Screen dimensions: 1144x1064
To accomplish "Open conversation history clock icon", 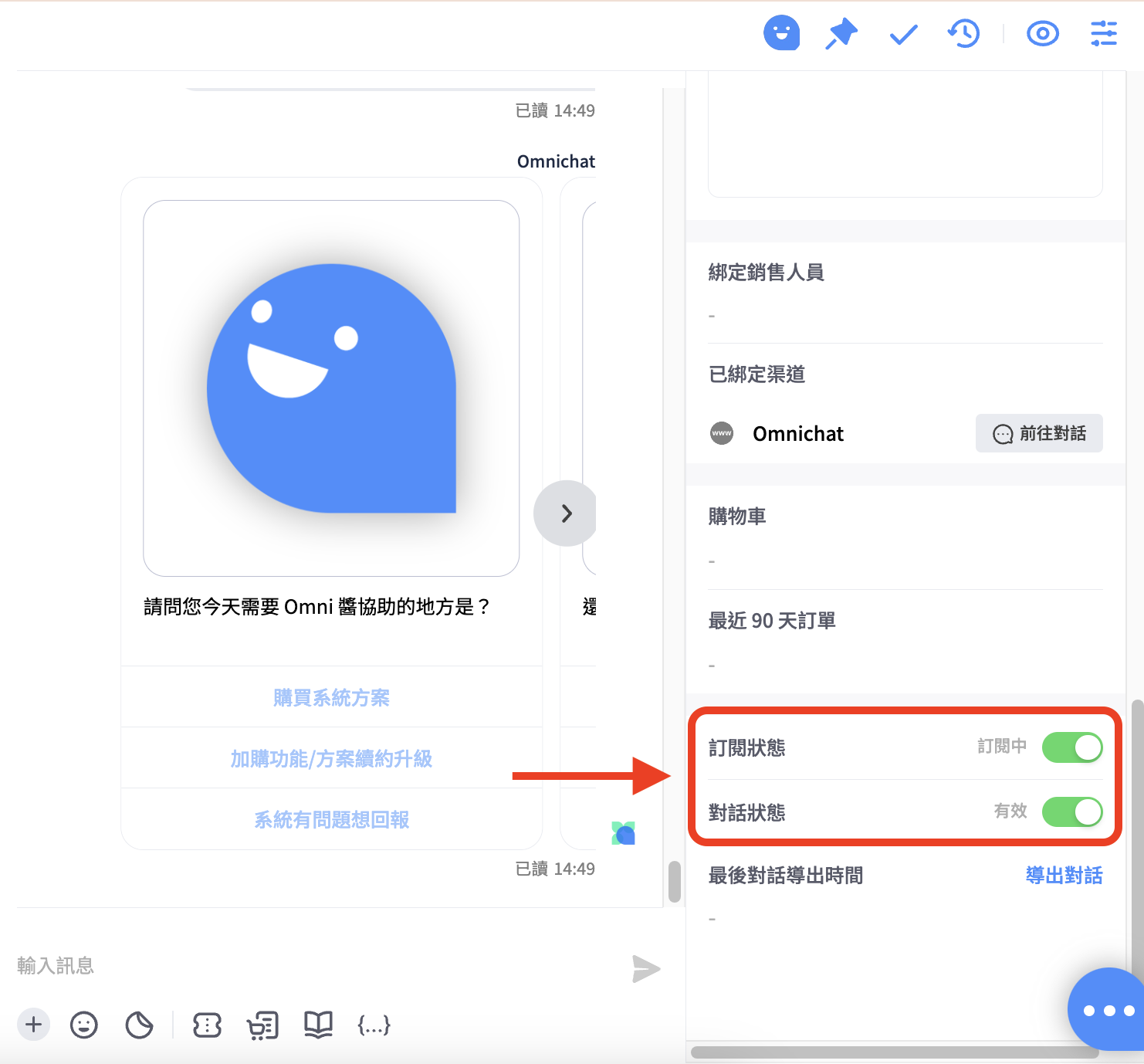I will click(964, 34).
